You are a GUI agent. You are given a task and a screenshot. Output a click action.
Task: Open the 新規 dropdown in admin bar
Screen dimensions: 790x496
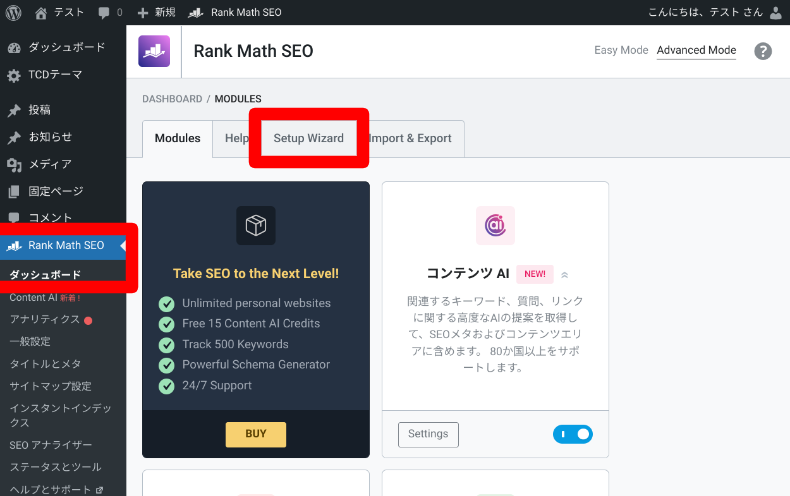156,12
